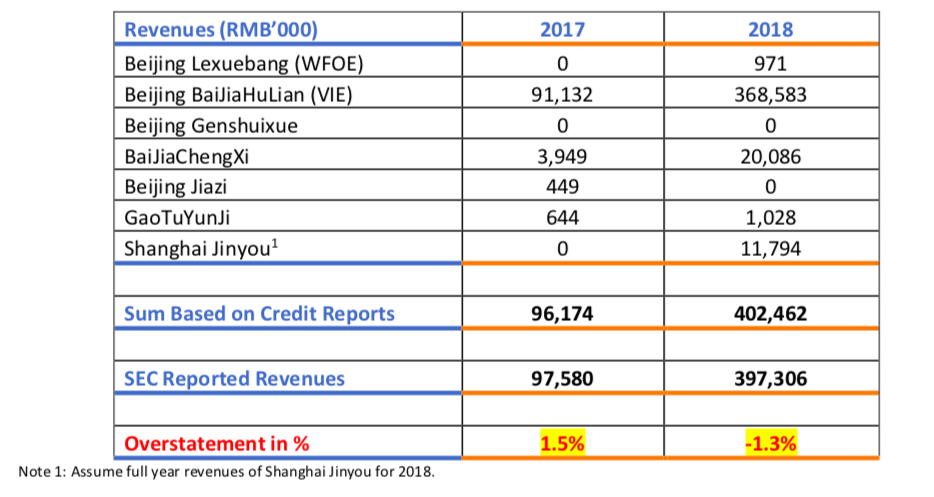The image size is (934, 497).
Task: Select 'Beijing Genshuixue' row label
Action: click(211, 126)
